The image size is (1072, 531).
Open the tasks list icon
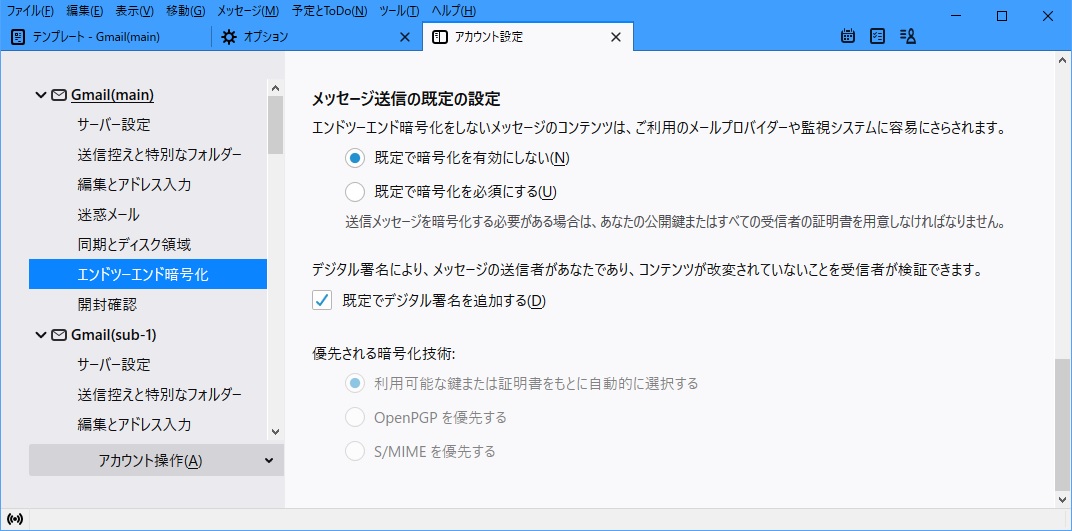point(877,37)
